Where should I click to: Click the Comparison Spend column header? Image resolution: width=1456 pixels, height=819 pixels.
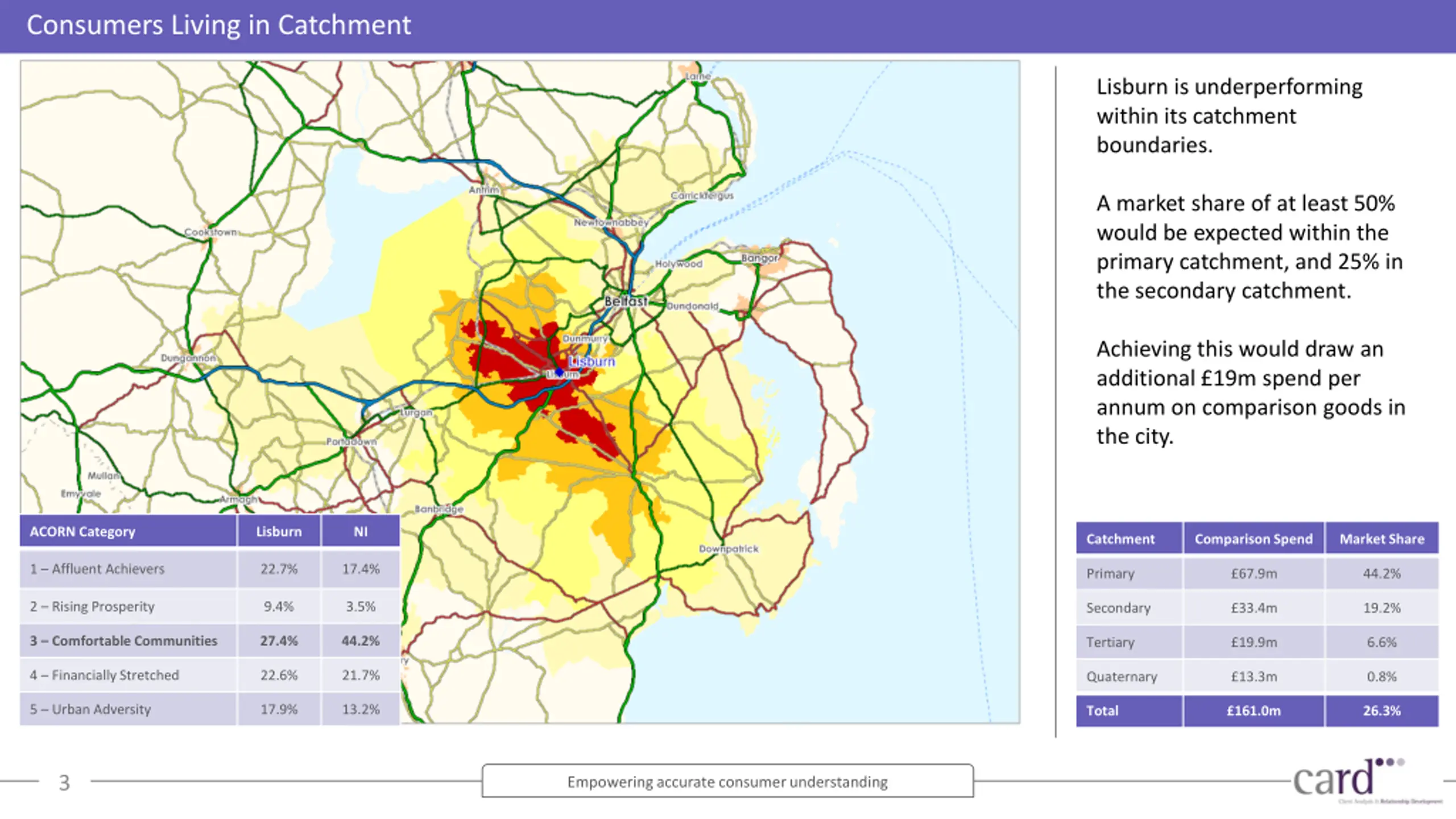click(1254, 539)
